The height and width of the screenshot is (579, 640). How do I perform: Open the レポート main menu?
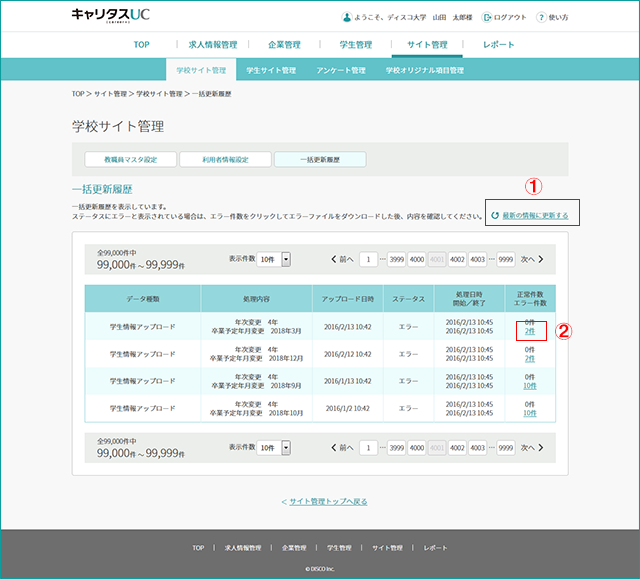(x=498, y=44)
